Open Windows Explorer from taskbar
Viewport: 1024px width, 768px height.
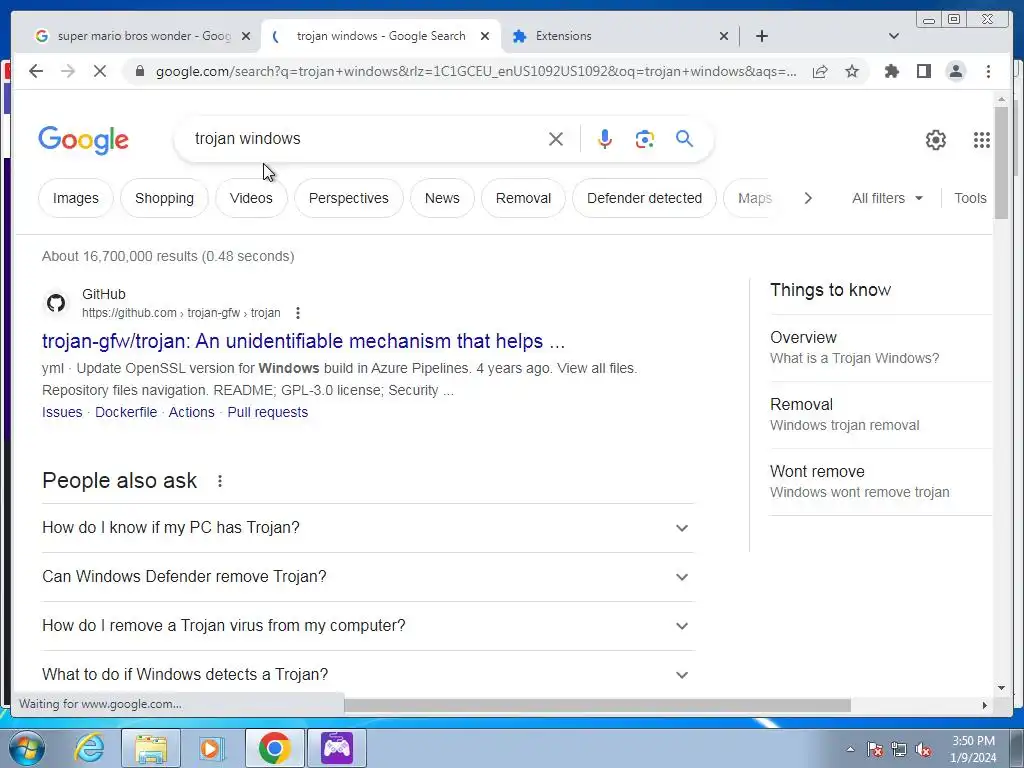(151, 748)
